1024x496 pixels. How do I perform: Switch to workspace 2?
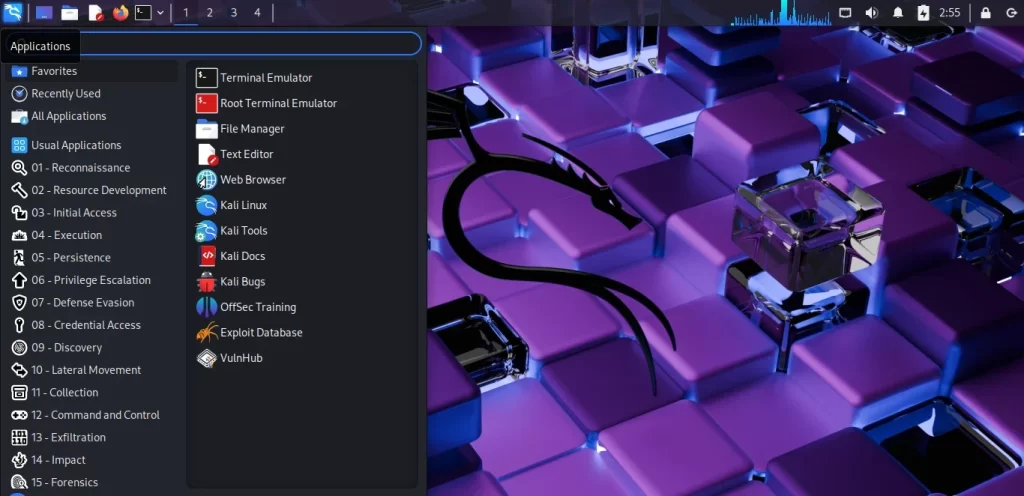pyautogui.click(x=210, y=12)
